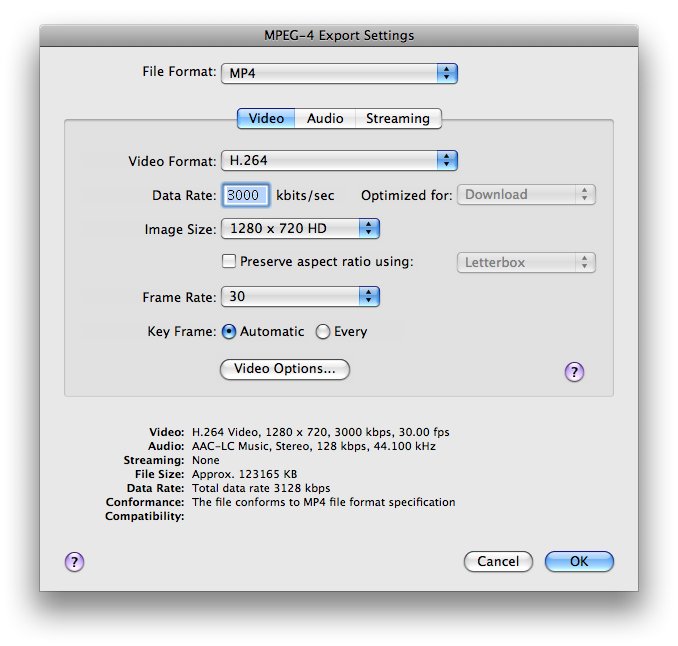Open Video Options button
This screenshot has width=678, height=646.
tap(285, 369)
